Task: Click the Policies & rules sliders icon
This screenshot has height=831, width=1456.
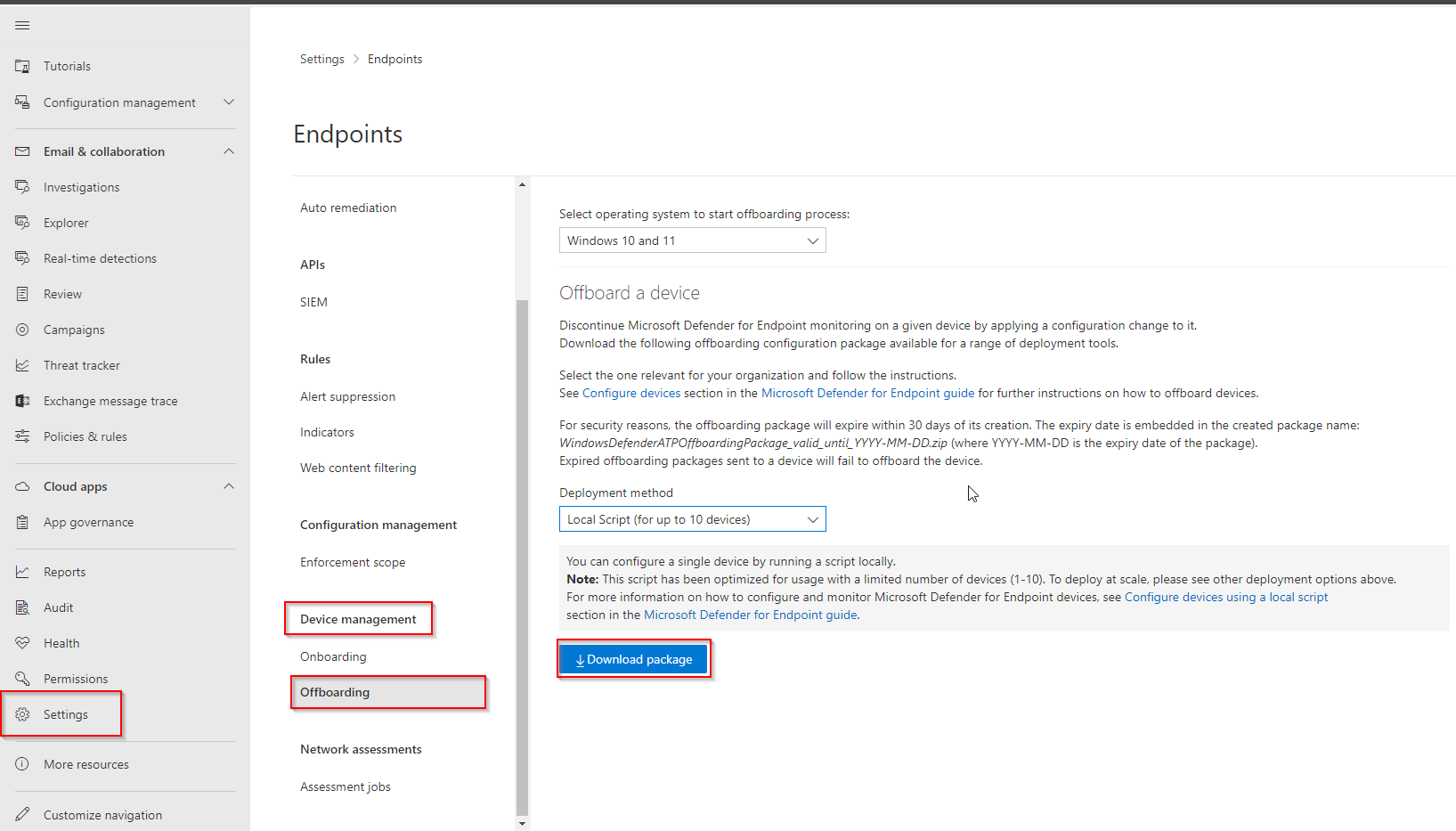Action: click(22, 436)
